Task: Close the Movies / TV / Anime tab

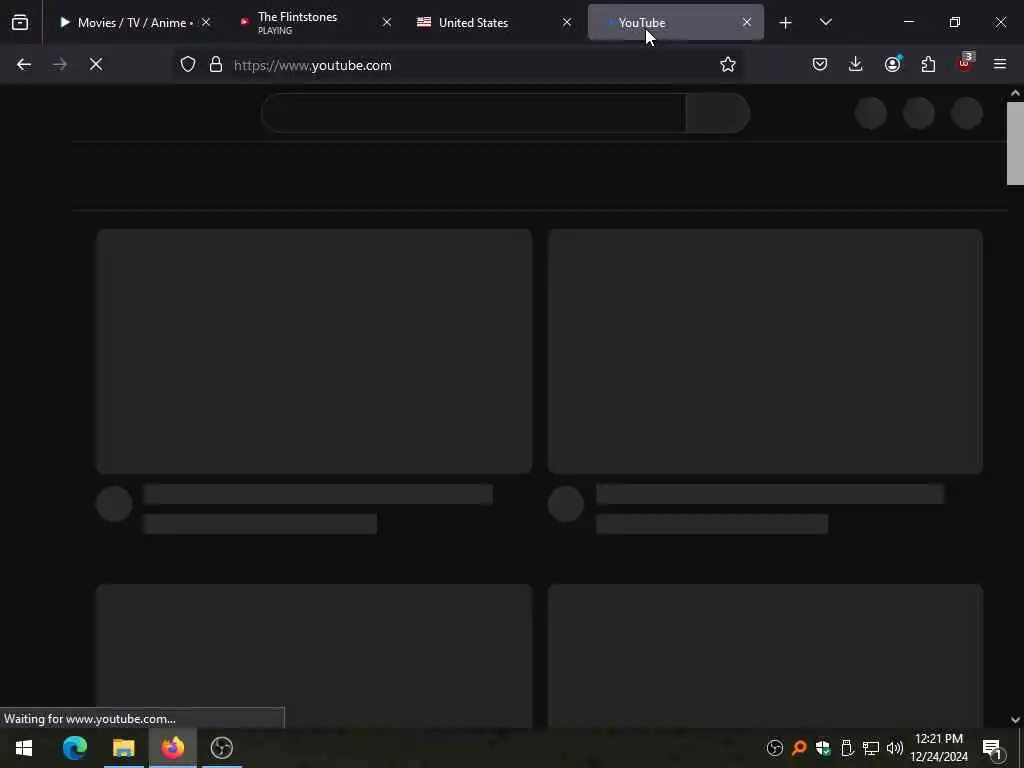Action: coord(206,22)
